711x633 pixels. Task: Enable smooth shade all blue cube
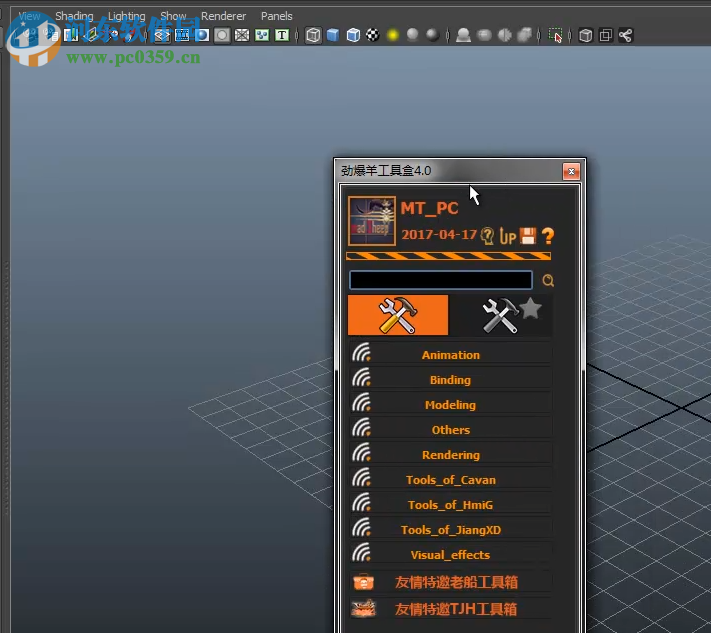333,35
